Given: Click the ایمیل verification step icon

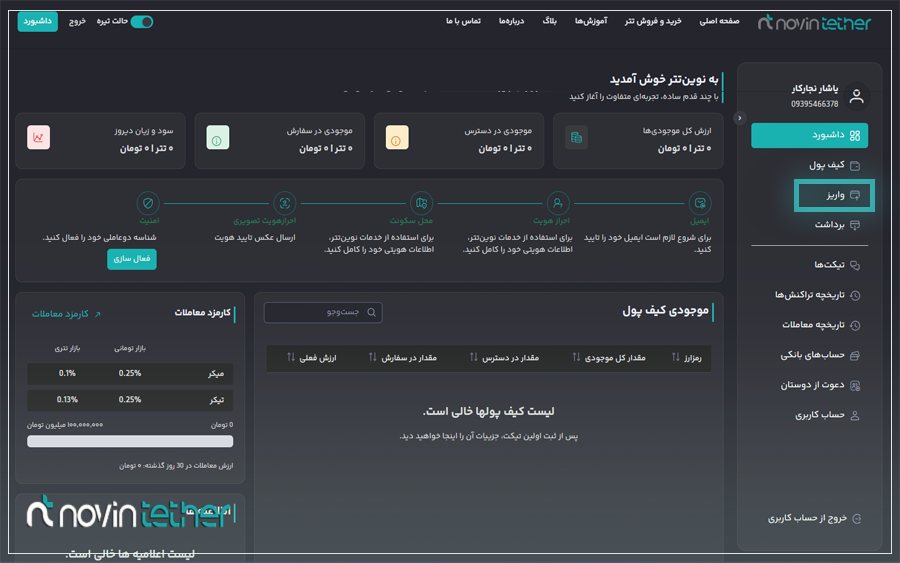Looking at the screenshot, I should pyautogui.click(x=700, y=203).
